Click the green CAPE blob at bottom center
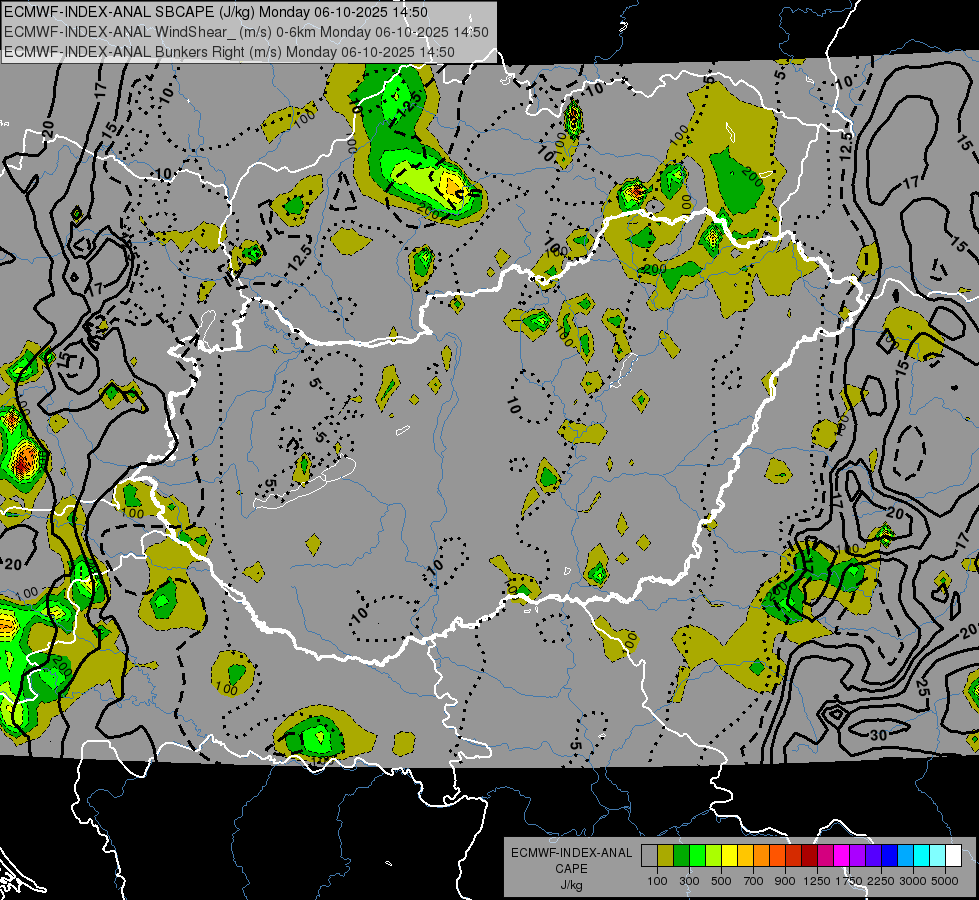979x900 pixels. (x=317, y=736)
